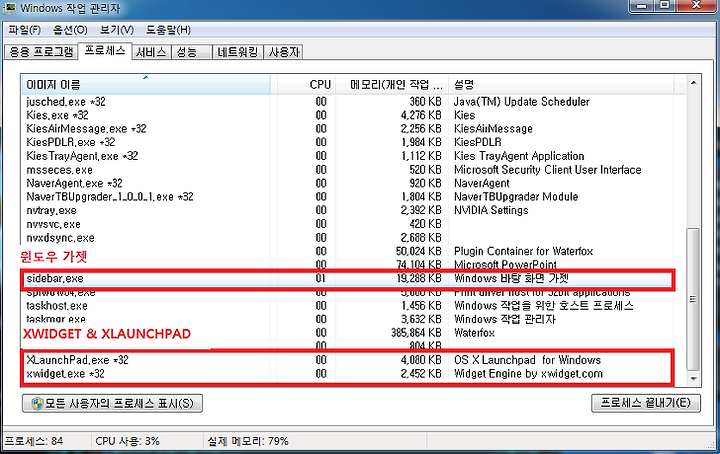
Task: Click the scrollbar down arrow
Action: [693, 379]
